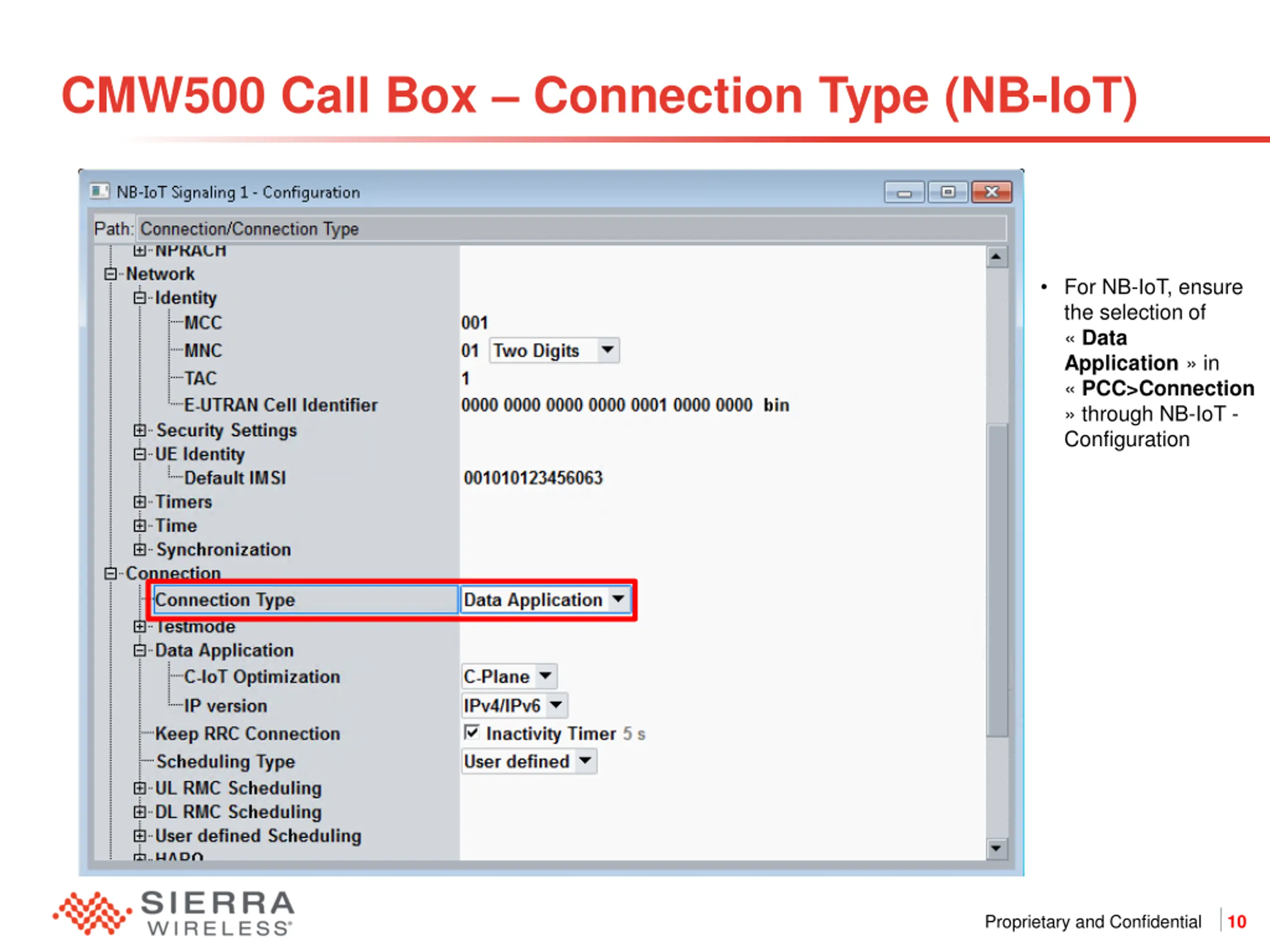Expand the NPRACH node
This screenshot has height=952, width=1270.
click(139, 251)
